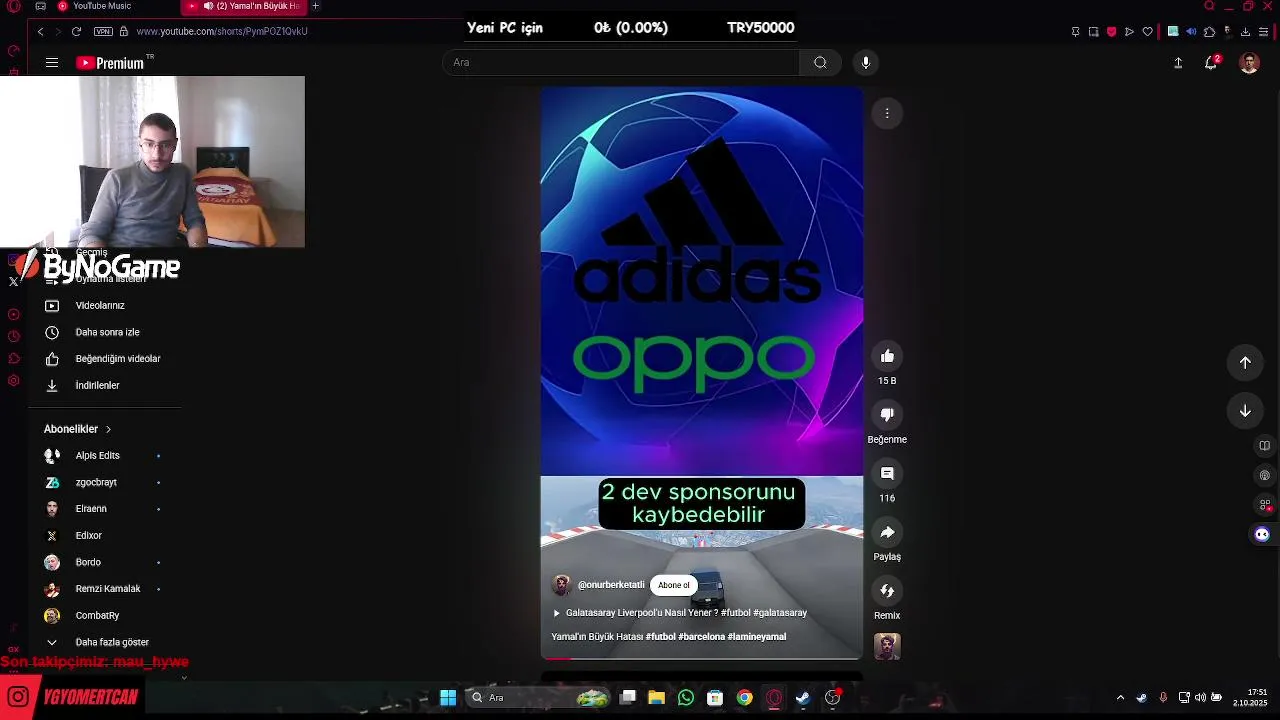The width and height of the screenshot is (1280, 720).
Task: Show hidden system tray icons chevron
Action: 1120,698
